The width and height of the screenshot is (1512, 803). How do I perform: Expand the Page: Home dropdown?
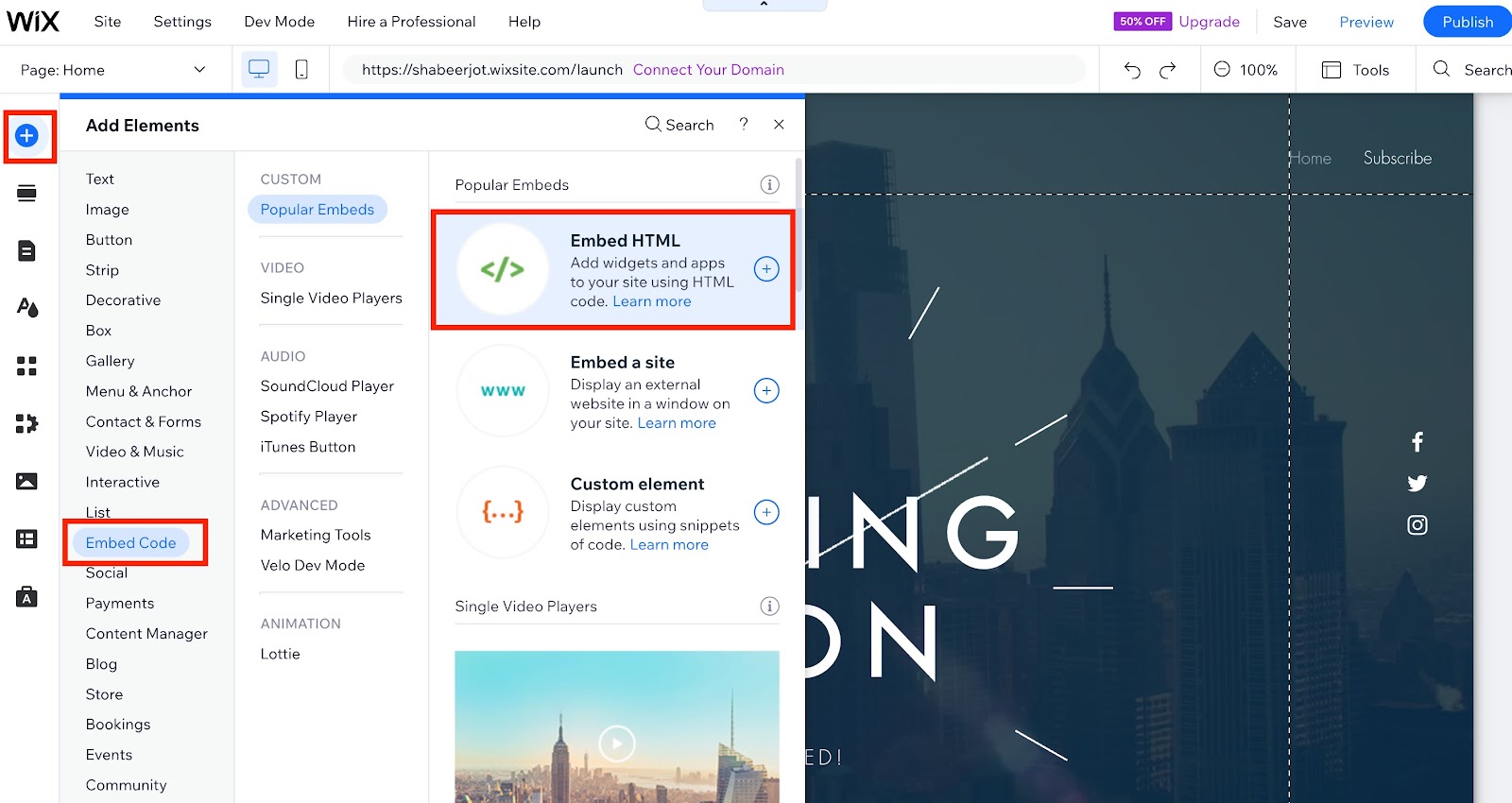click(x=113, y=70)
